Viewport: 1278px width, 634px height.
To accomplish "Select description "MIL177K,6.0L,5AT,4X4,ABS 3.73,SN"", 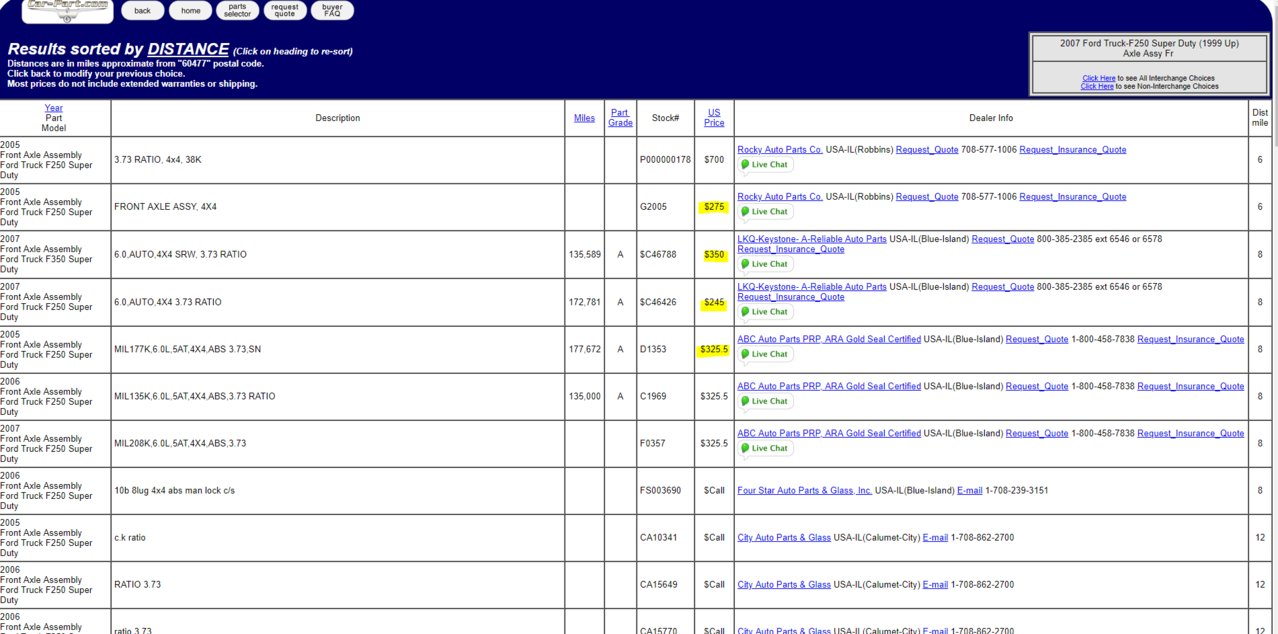I will click(187, 349).
